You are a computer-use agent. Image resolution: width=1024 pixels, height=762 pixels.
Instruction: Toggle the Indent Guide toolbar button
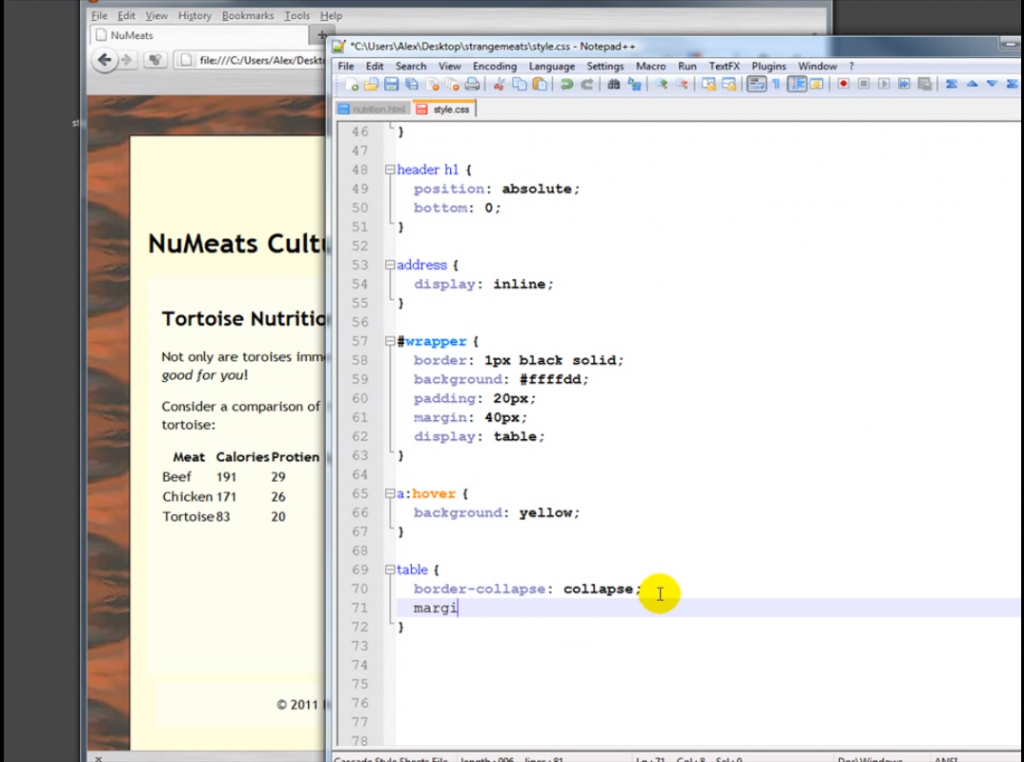(x=797, y=85)
